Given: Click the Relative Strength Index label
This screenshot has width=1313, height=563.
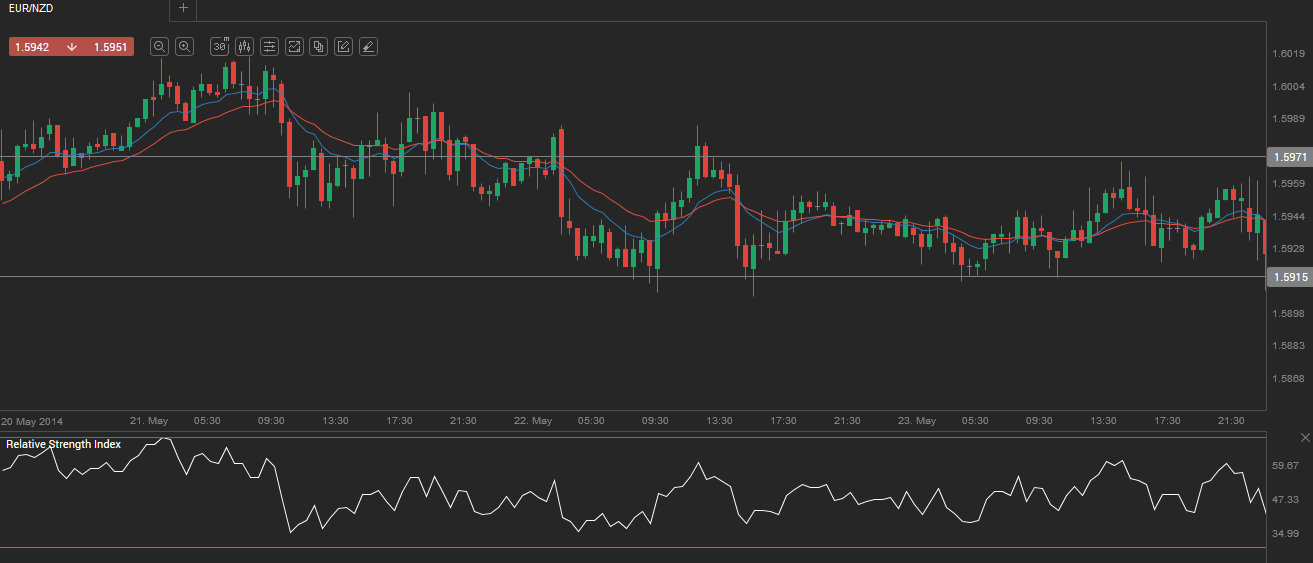Looking at the screenshot, I should (63, 444).
